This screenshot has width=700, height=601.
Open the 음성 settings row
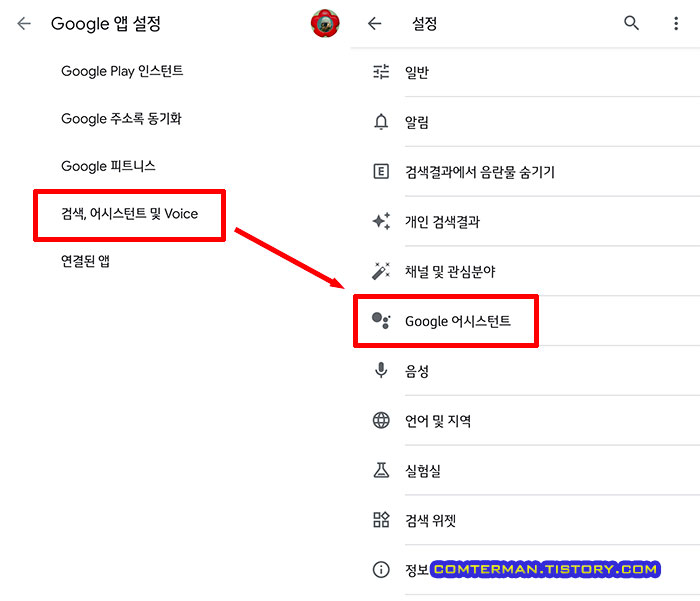(x=525, y=371)
